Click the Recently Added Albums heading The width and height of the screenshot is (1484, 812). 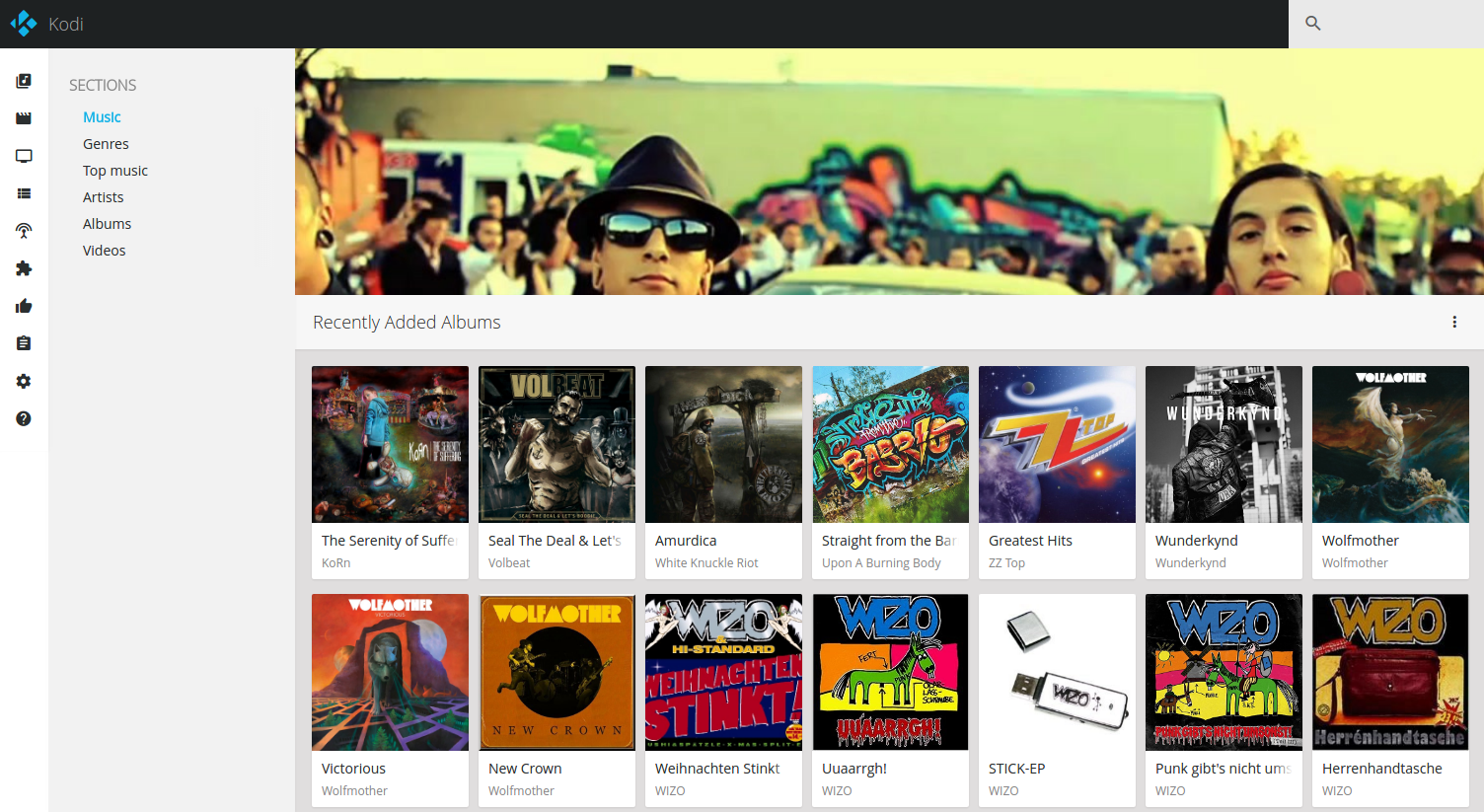pos(407,322)
